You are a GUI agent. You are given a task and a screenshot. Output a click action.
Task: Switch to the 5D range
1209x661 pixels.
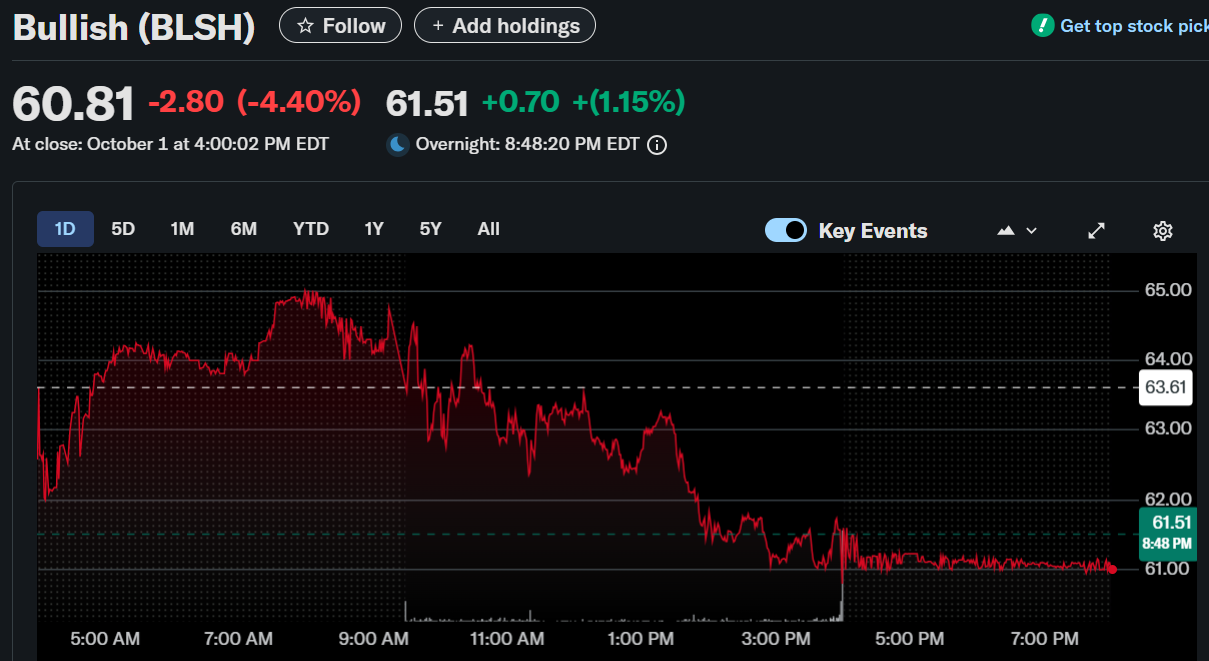tap(123, 229)
